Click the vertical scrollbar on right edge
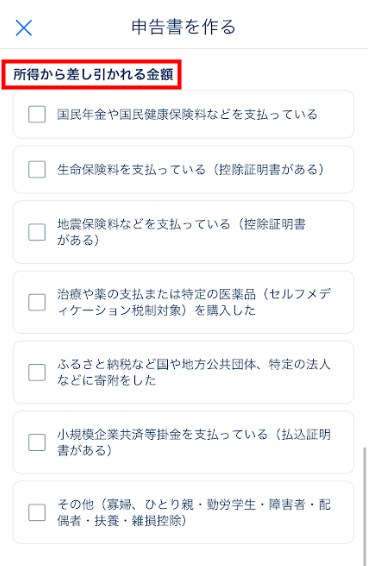Image resolution: width=368 pixels, height=566 pixels. (365, 505)
